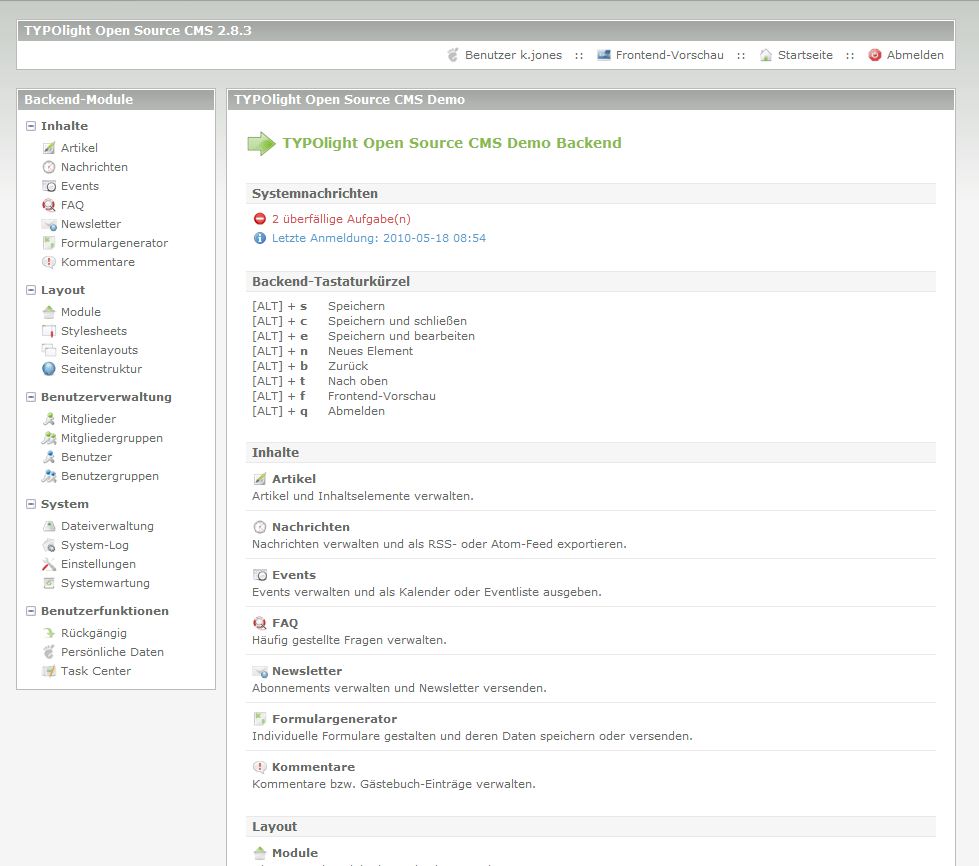979x866 pixels.
Task: Collapse the Benutzerfunktionen module group
Action: [31, 611]
